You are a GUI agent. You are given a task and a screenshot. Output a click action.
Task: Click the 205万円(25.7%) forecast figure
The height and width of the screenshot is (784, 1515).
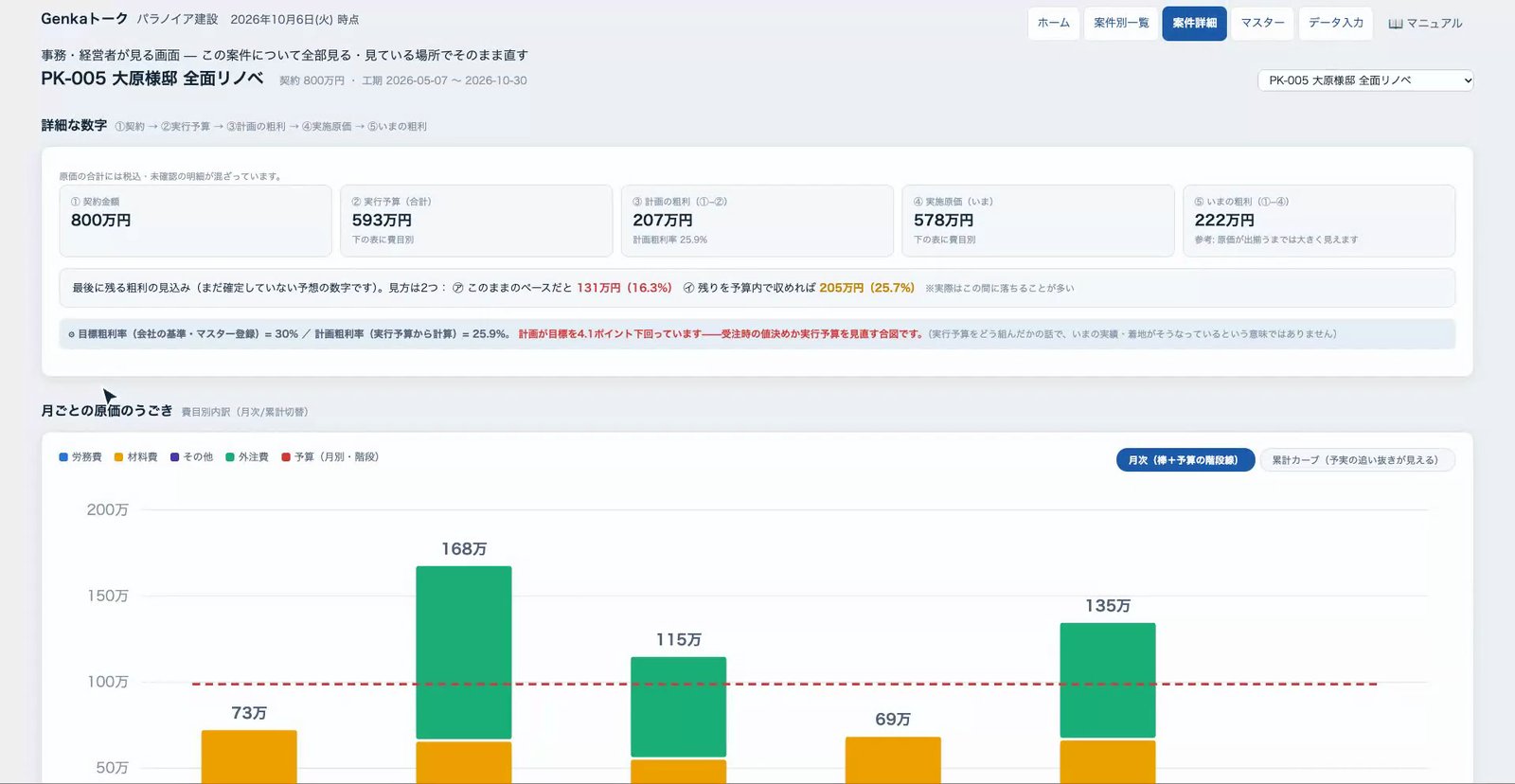866,288
